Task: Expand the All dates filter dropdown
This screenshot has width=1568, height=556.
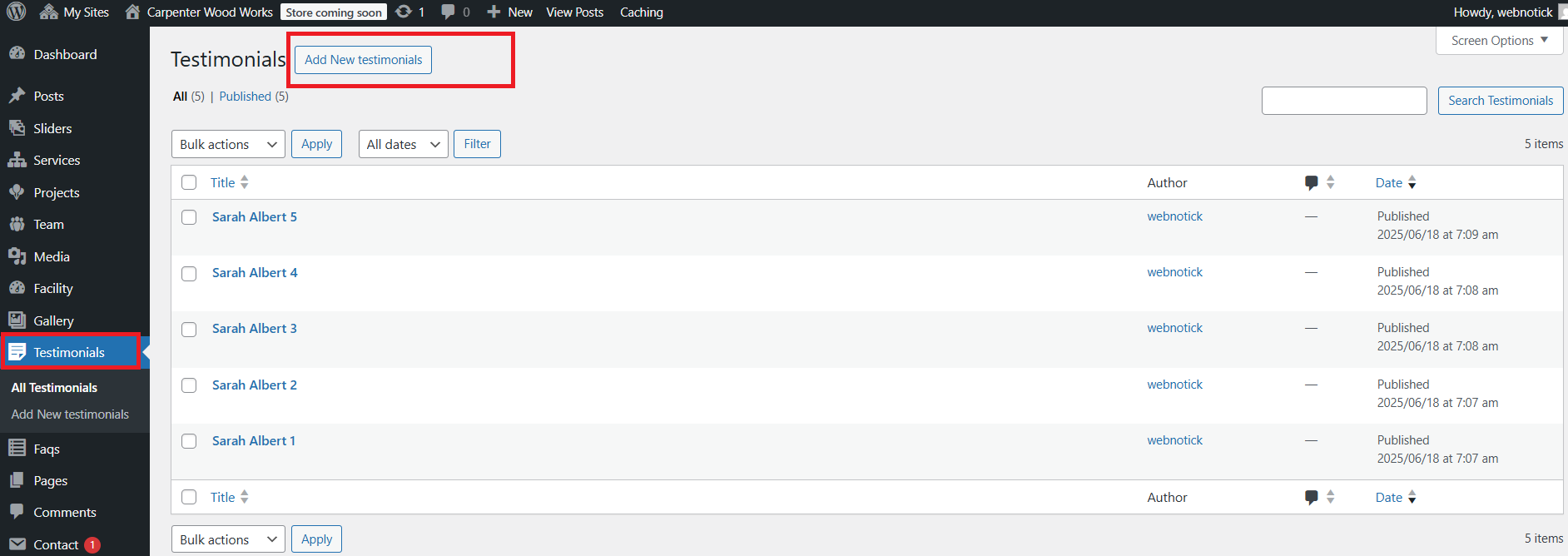Action: click(403, 144)
